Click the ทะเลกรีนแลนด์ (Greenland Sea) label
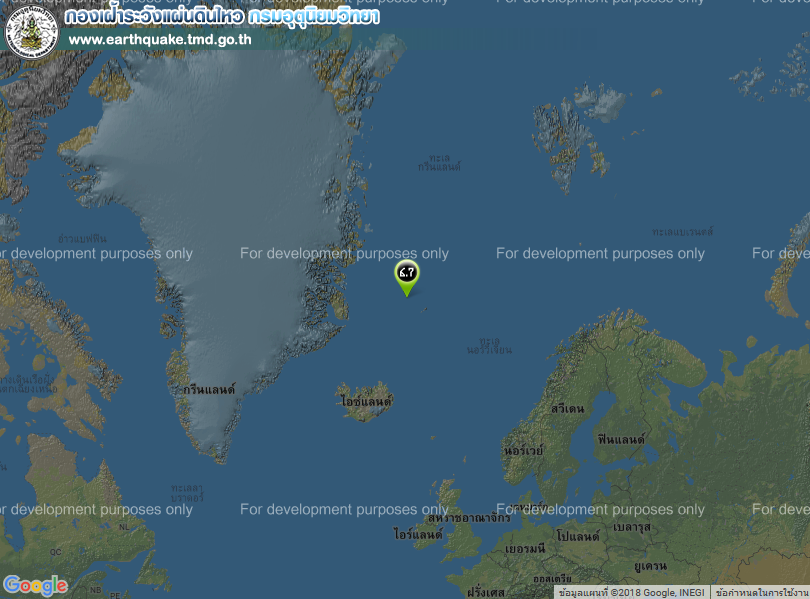The height and width of the screenshot is (599, 810). click(439, 162)
